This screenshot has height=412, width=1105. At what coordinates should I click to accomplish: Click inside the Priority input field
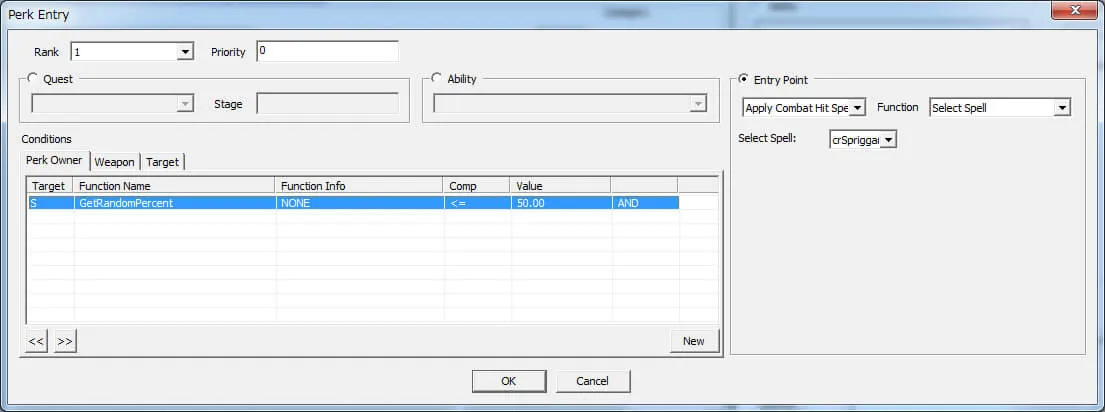(327, 52)
